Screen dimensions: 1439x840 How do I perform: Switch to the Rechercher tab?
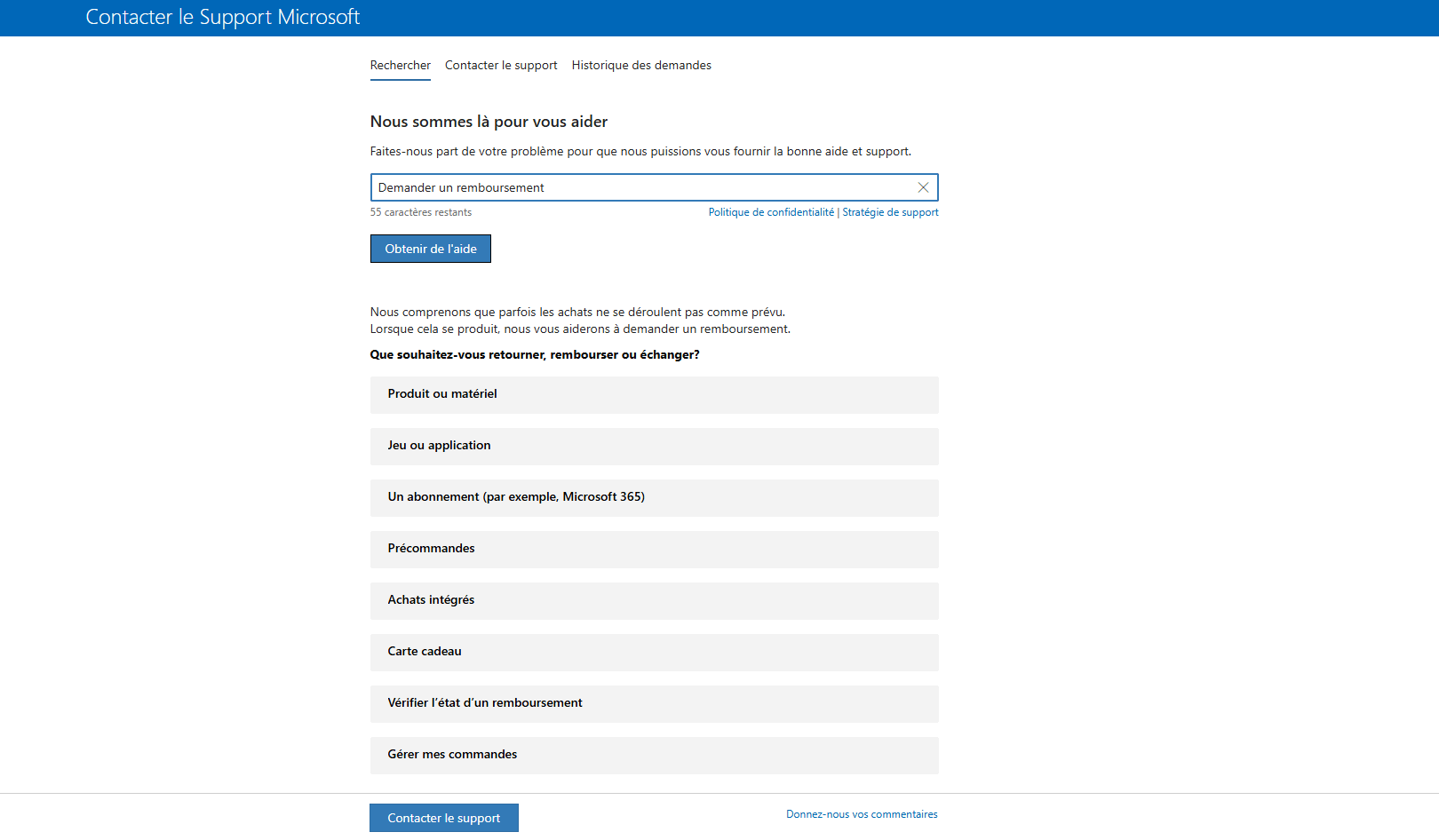[401, 66]
